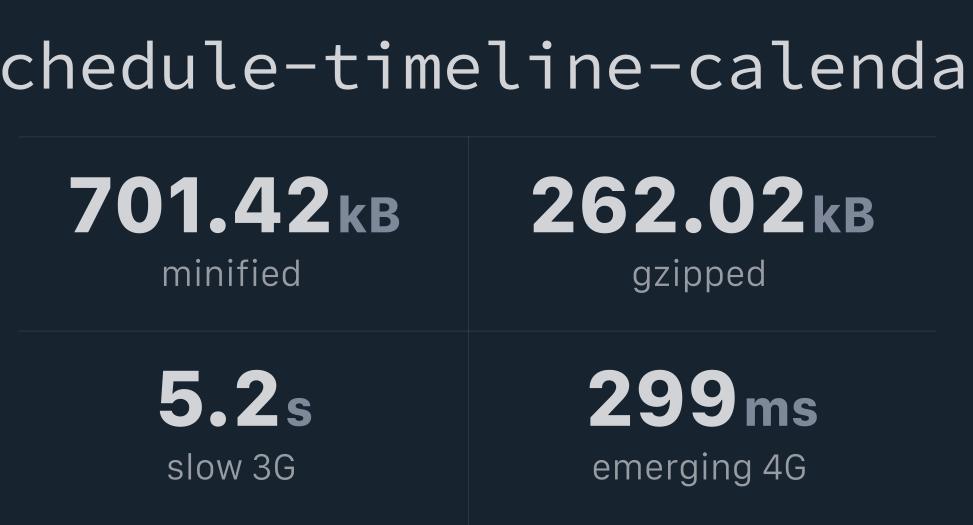Click horizontal divider line above 701.42 value
The width and height of the screenshot is (973, 525).
coord(243,137)
